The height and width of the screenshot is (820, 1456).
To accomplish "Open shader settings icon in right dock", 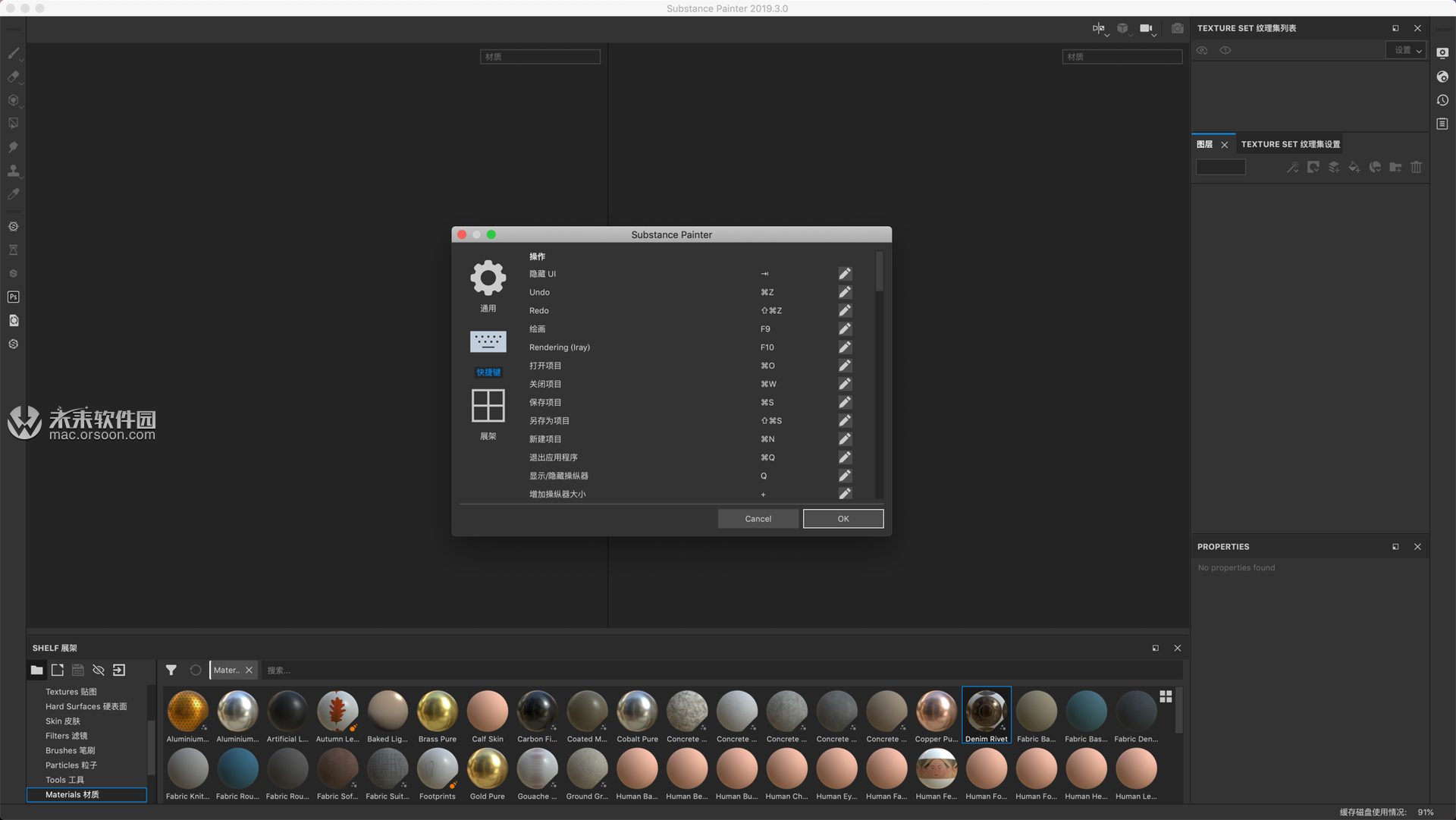I will (x=1442, y=77).
